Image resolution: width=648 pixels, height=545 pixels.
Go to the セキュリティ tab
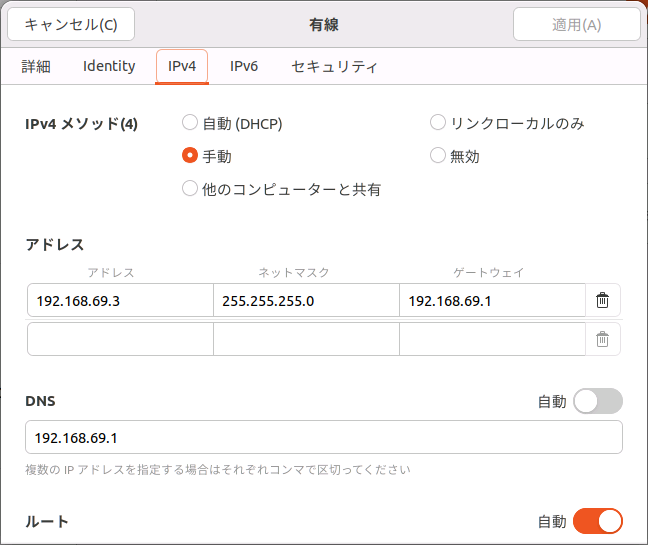334,66
